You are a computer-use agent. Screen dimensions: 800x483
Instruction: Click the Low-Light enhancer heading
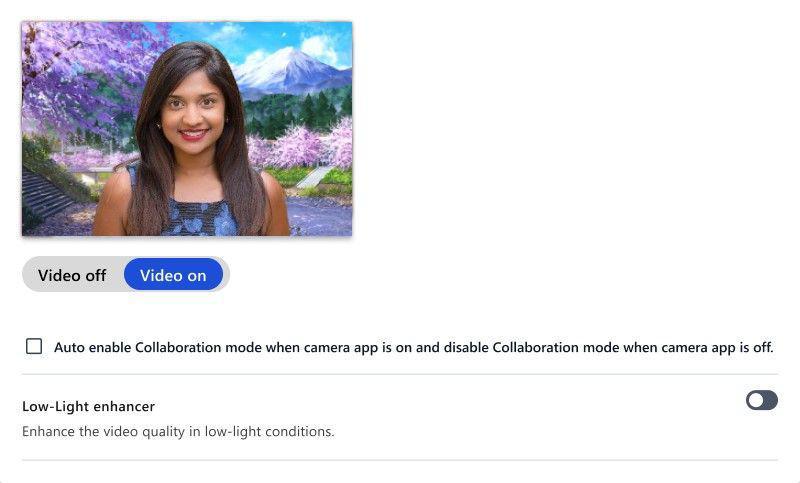pyautogui.click(x=88, y=406)
